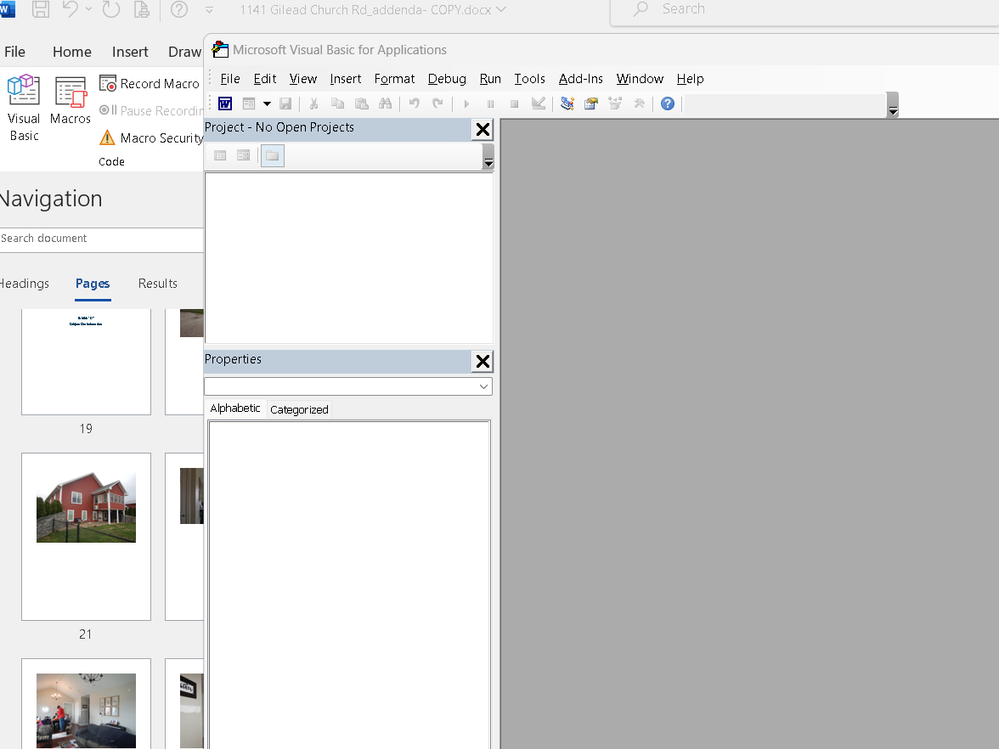Click Record Macro in the Code group
999x749 pixels.
pyautogui.click(x=149, y=83)
